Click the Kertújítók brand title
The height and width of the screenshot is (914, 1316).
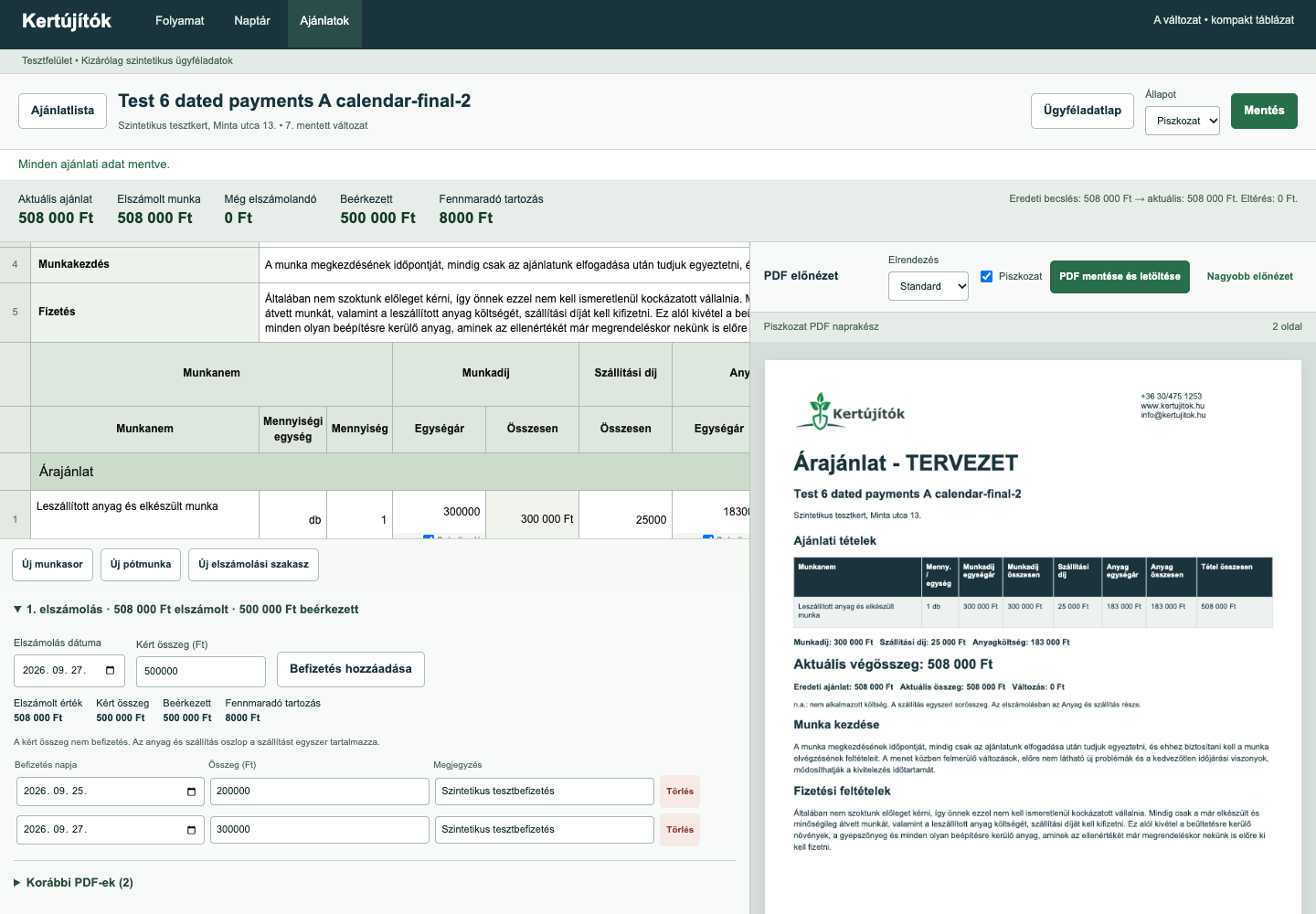tap(67, 21)
